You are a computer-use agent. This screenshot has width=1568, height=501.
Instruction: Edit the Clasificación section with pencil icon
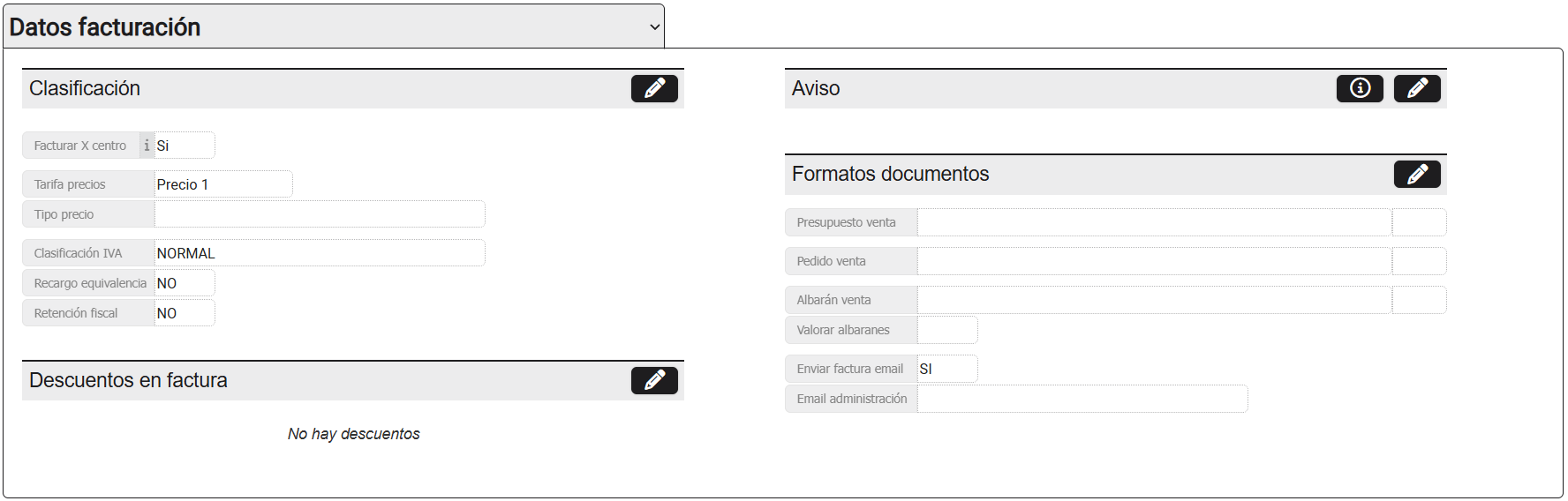pyautogui.click(x=654, y=88)
